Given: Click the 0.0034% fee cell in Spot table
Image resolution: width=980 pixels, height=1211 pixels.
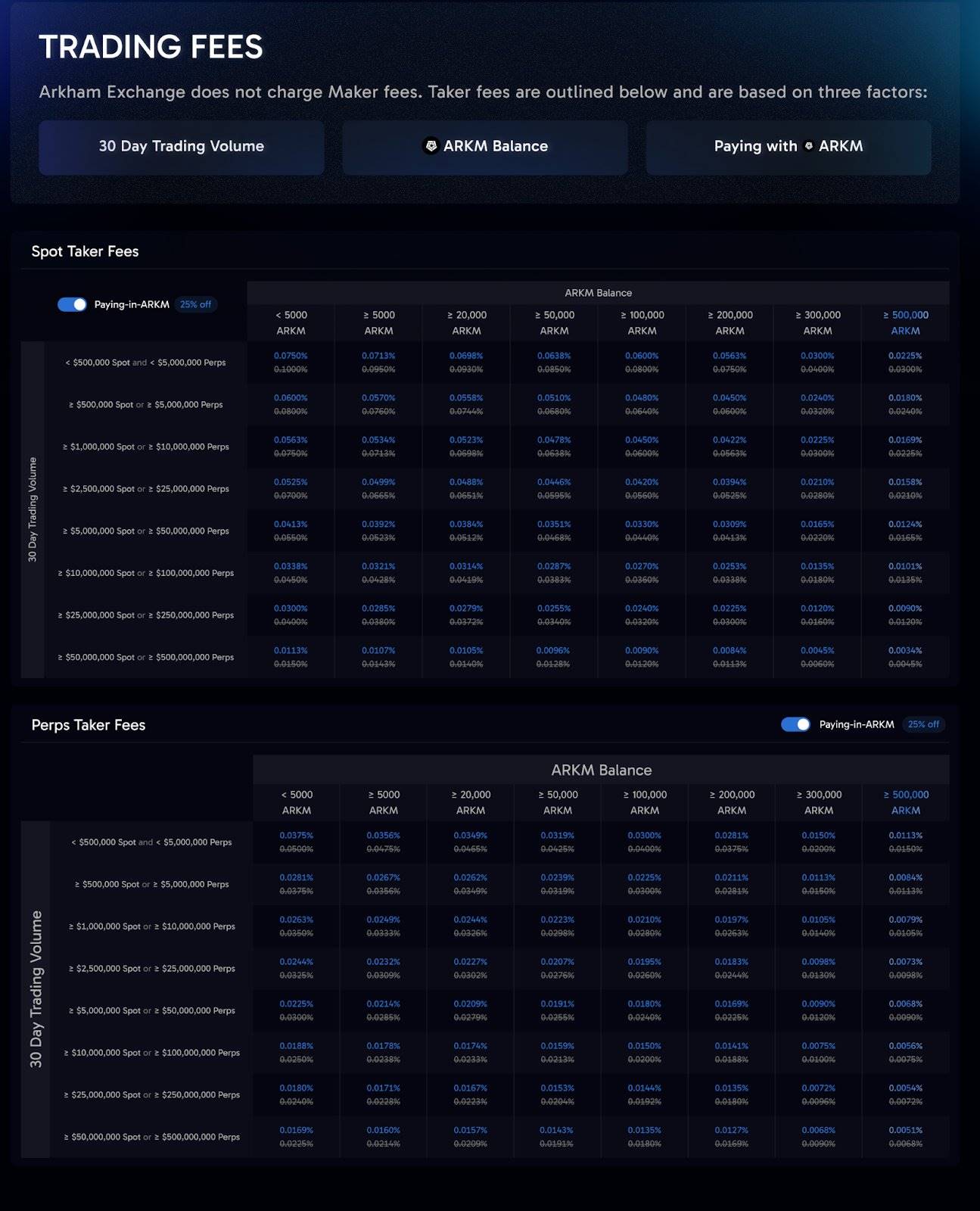Looking at the screenshot, I should point(905,651).
